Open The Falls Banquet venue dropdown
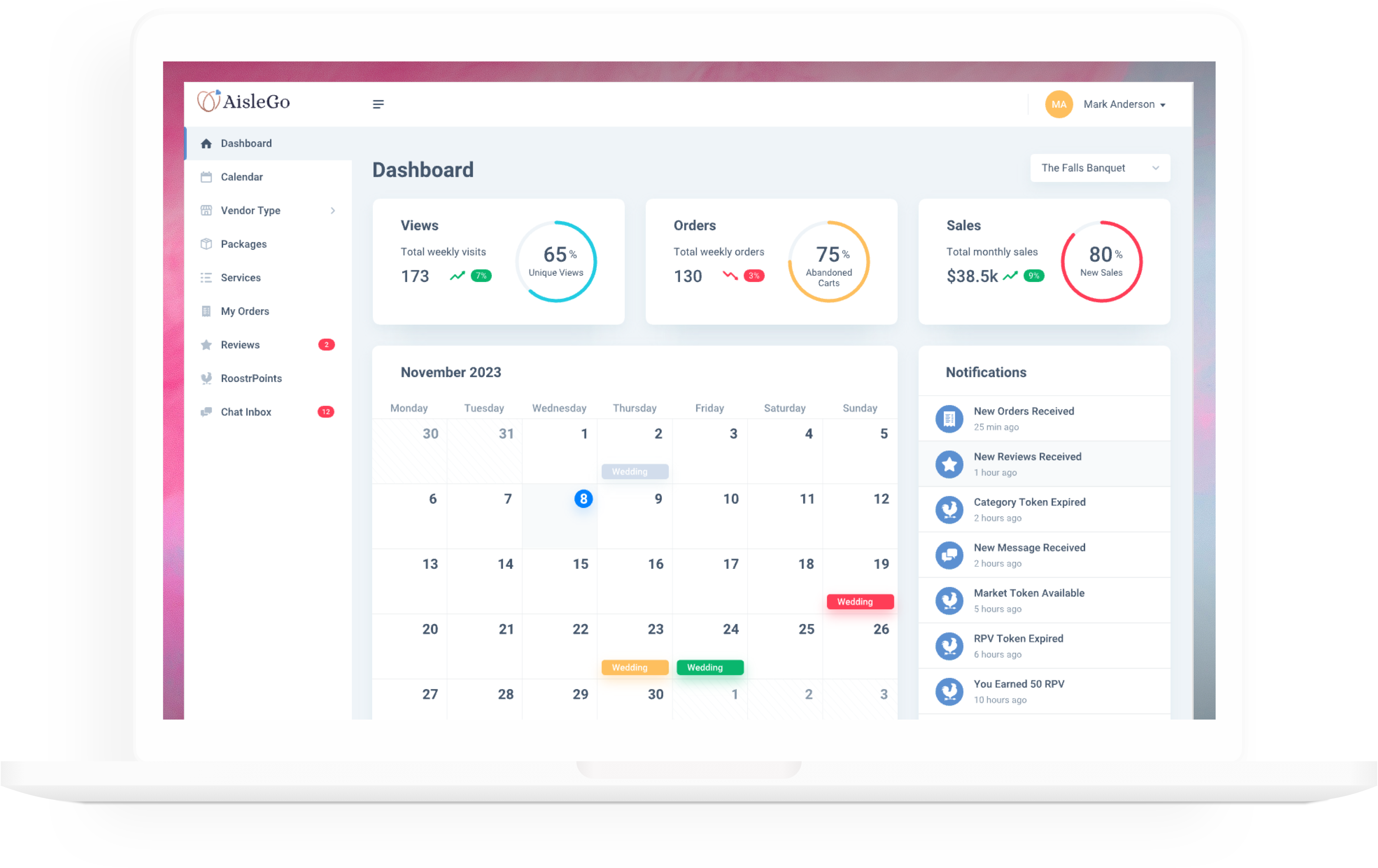 [x=1099, y=168]
